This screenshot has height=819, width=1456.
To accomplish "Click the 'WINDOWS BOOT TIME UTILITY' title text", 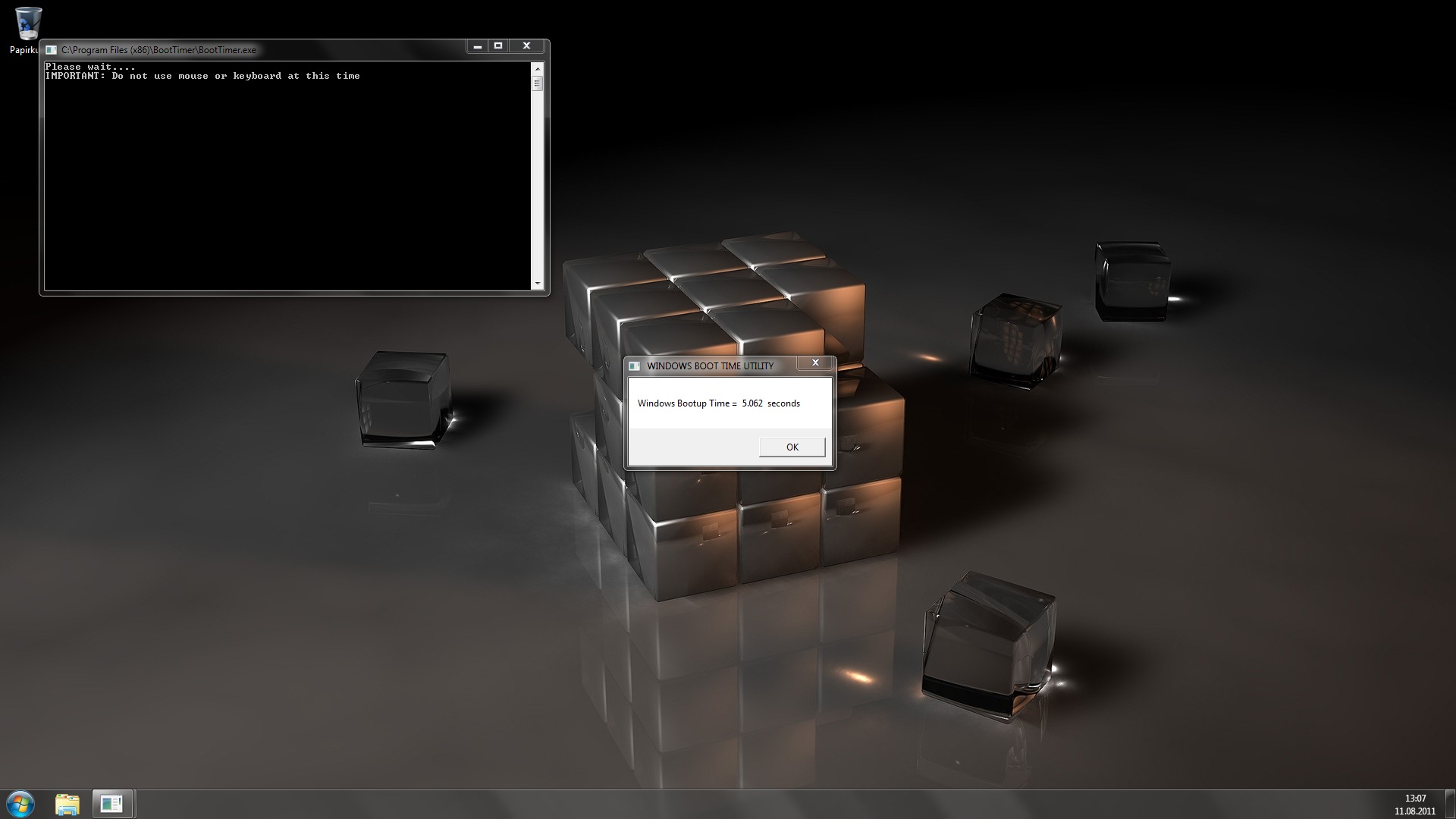I will click(x=711, y=366).
